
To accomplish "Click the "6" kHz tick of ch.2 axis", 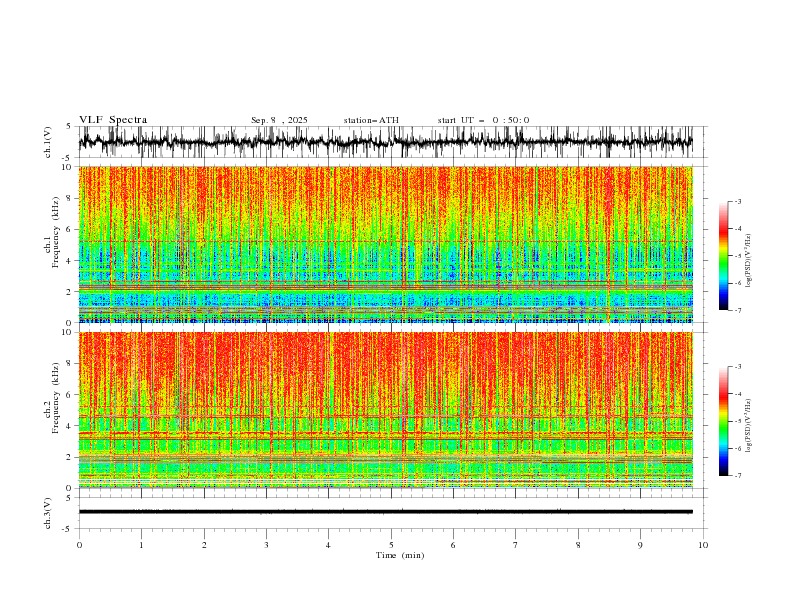I will (x=71, y=394).
